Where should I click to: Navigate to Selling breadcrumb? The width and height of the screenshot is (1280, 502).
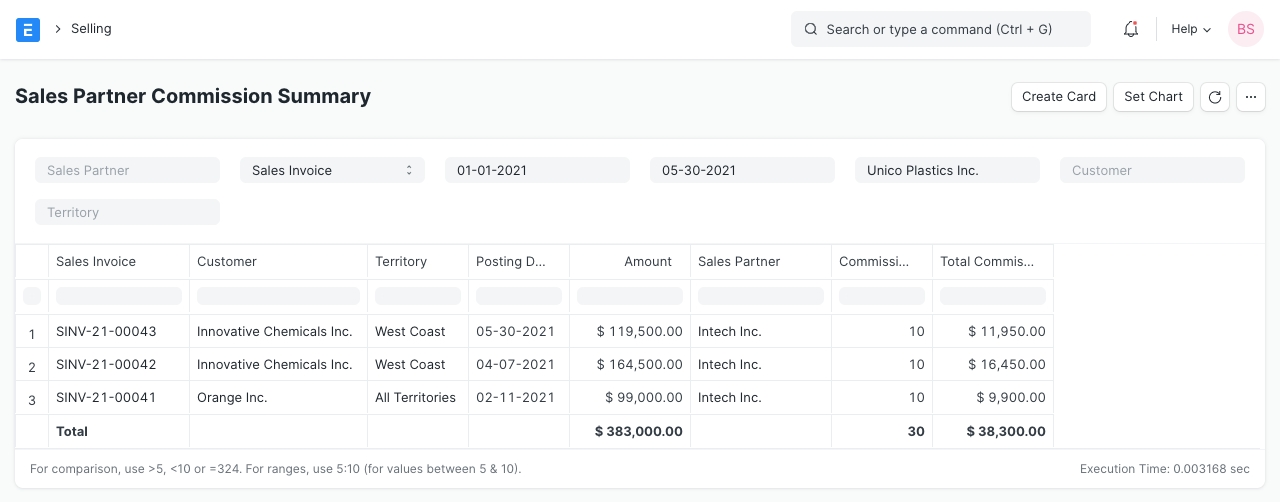pyautogui.click(x=91, y=29)
